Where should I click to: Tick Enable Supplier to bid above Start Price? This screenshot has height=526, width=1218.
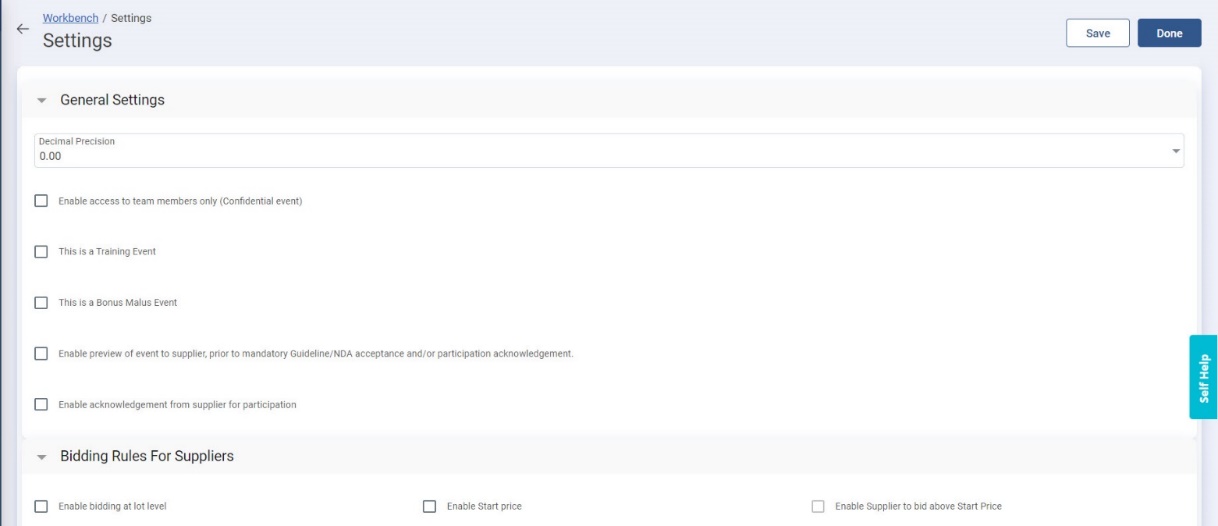[x=819, y=507]
